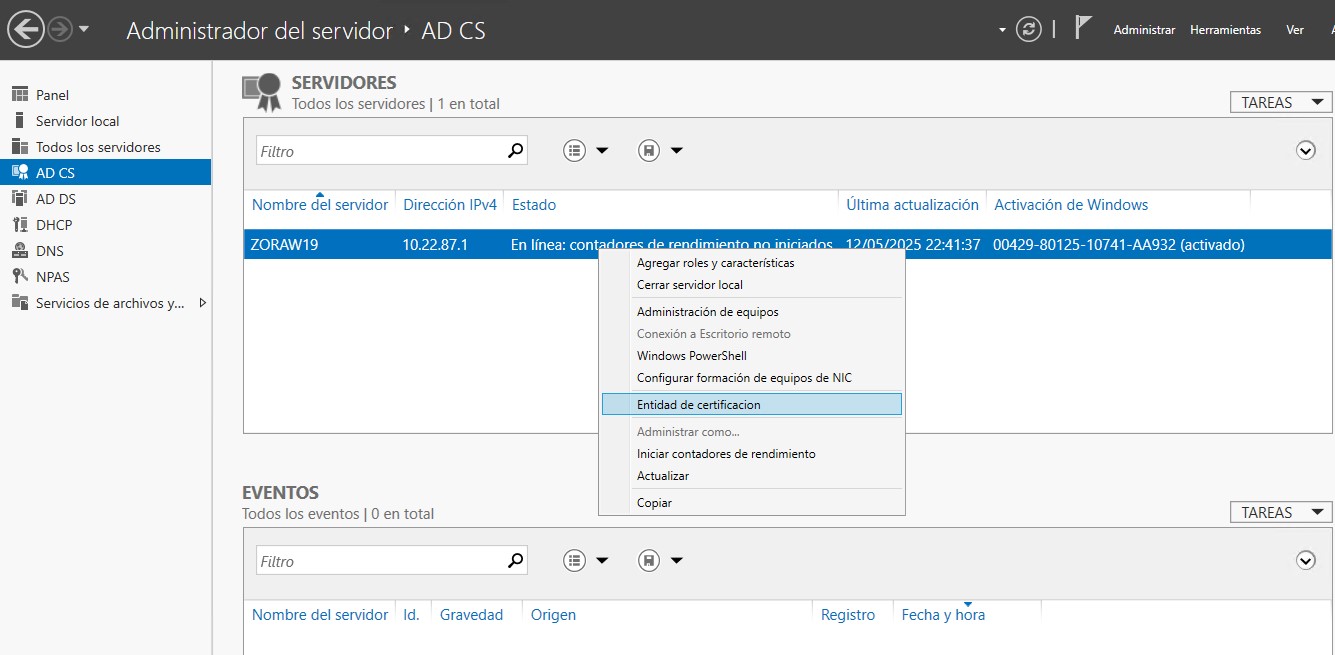Viewport: 1335px width, 655px height.
Task: Click the Eventos filter text box
Action: pos(381,561)
